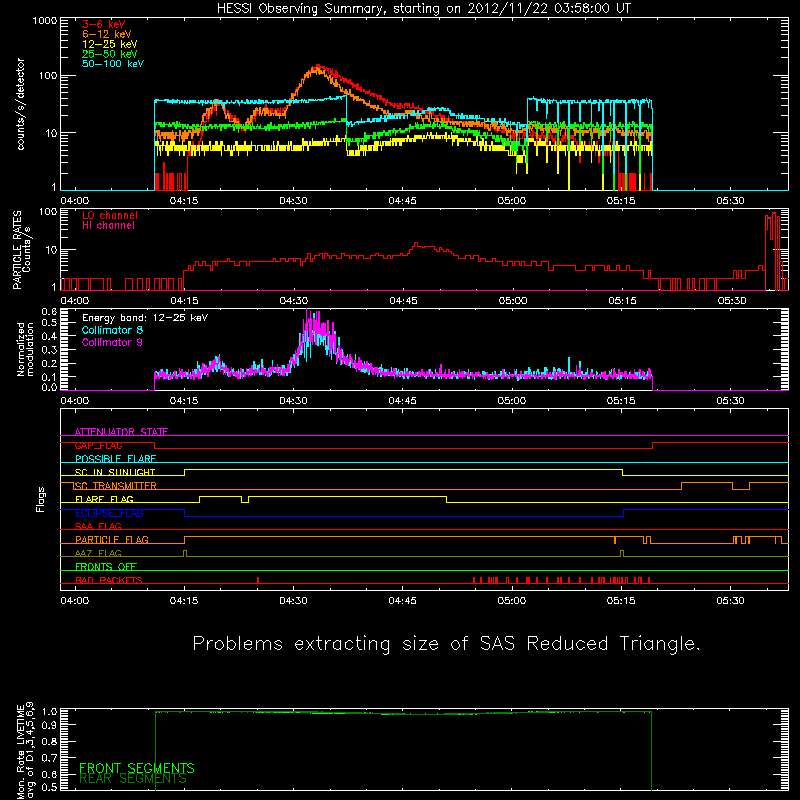Click the POSSIBLE_FLARE flag label
800x800 pixels.
click(115, 459)
